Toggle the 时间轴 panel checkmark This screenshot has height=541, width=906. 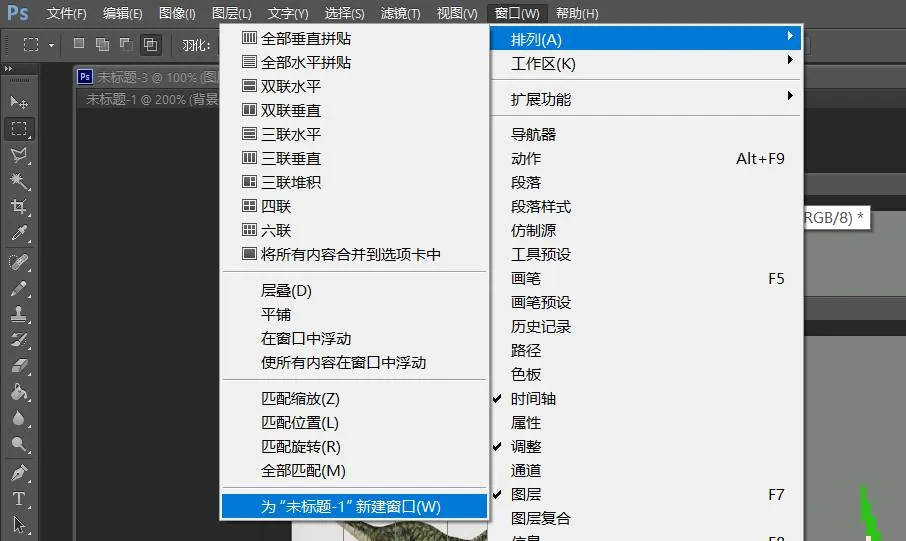497,398
